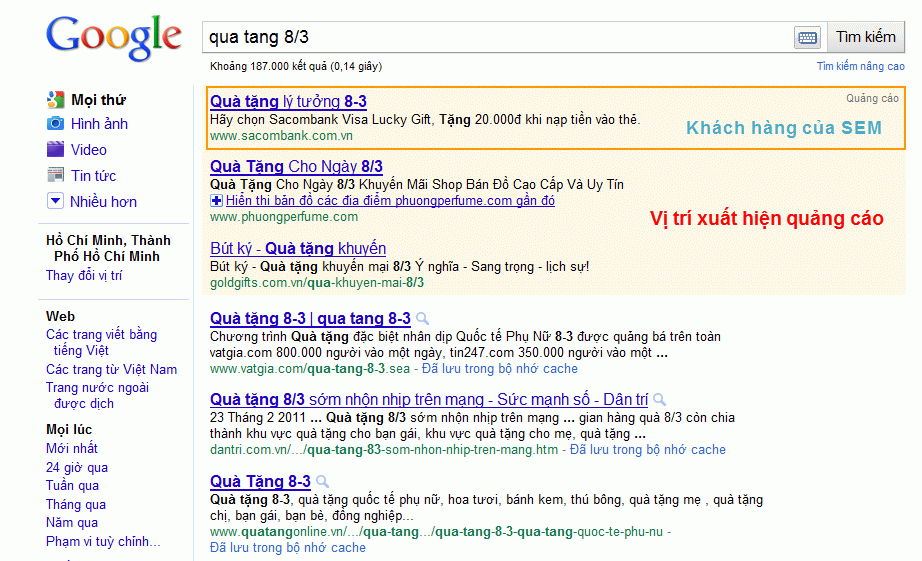Filter results by 24 giờ qua
Screen dimensions: 922x561
(x=76, y=467)
